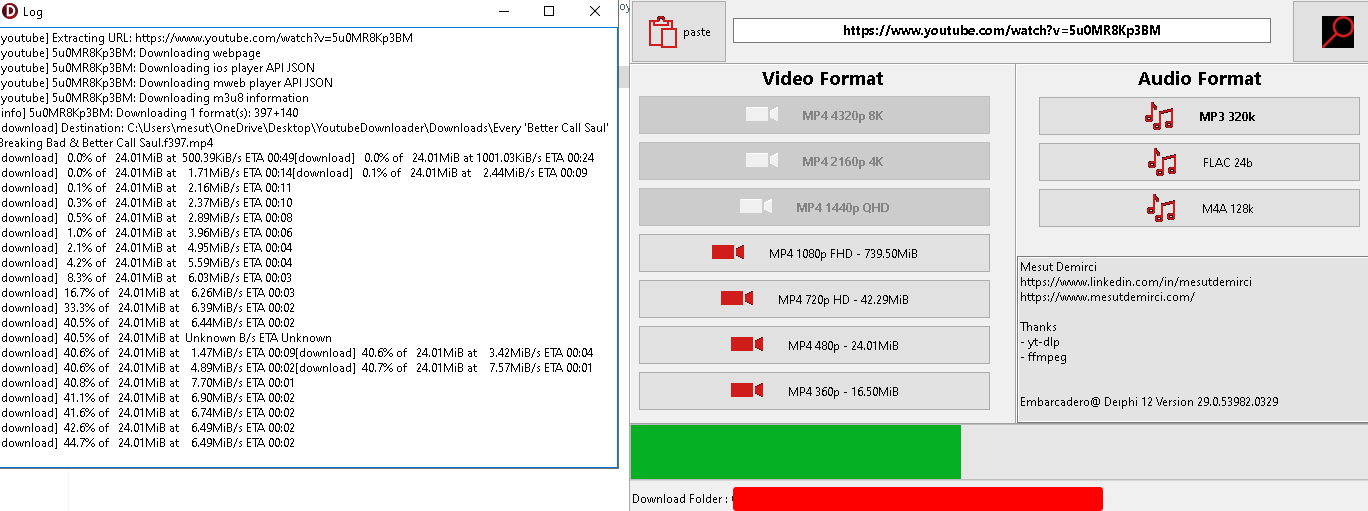
Task: Click music note icon on FLAC 24b
Action: pos(1162,162)
